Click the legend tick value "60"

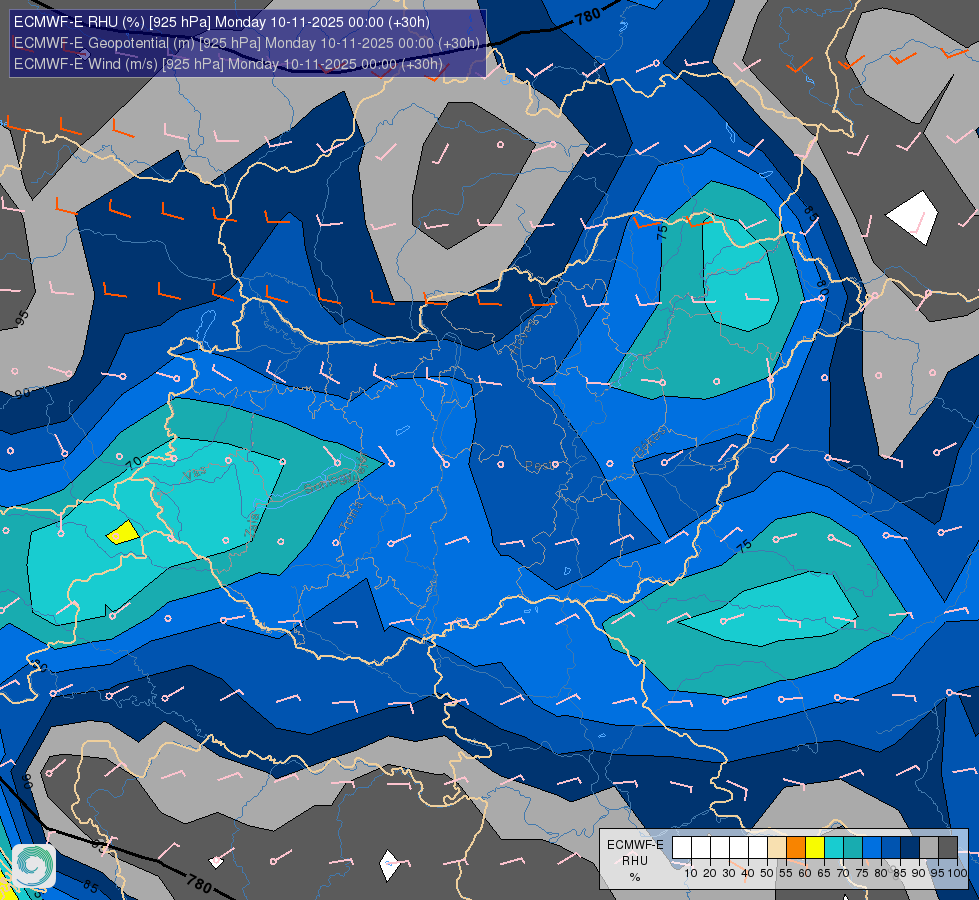pos(805,873)
